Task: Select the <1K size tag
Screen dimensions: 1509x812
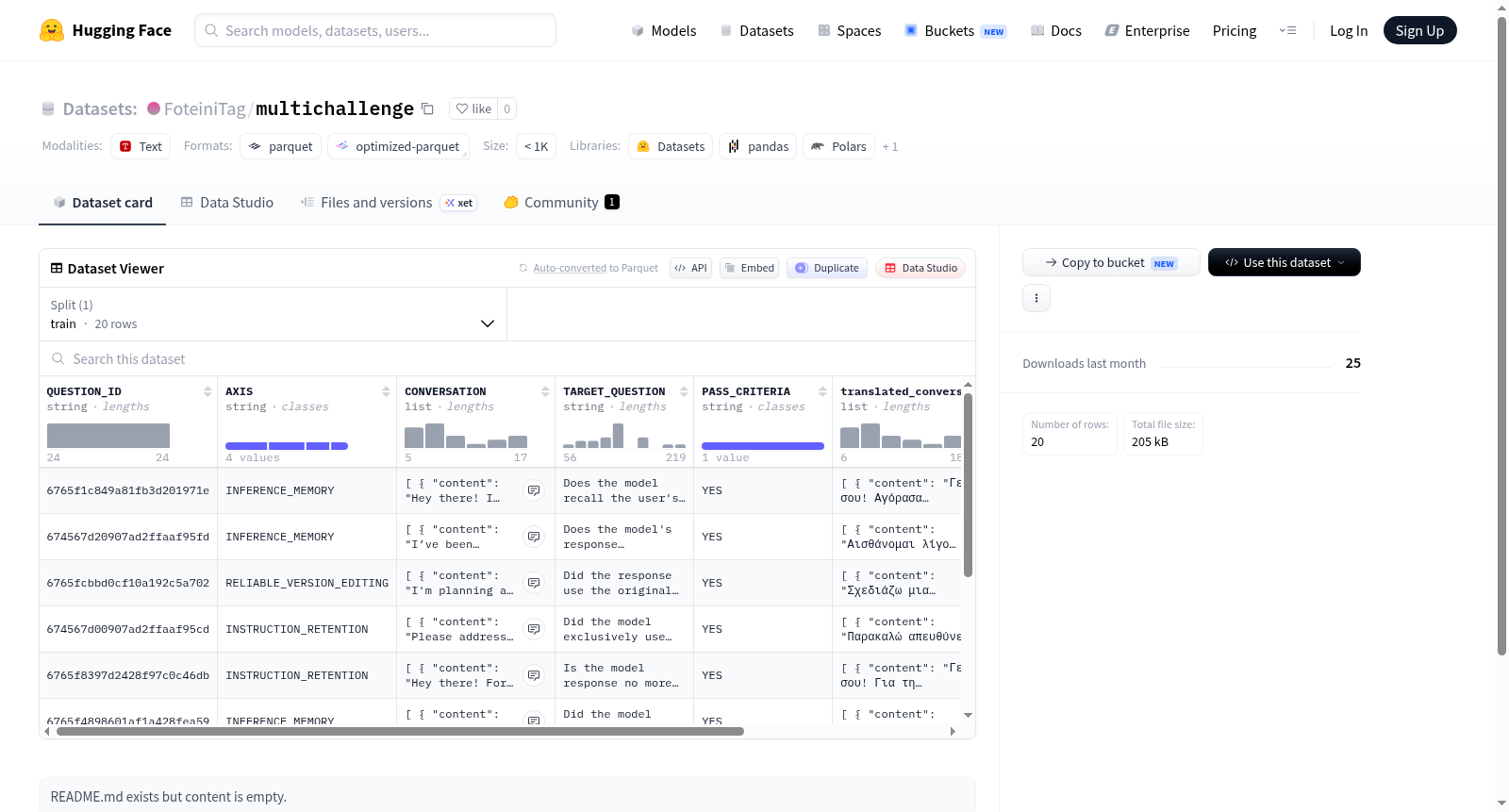Action: (536, 146)
